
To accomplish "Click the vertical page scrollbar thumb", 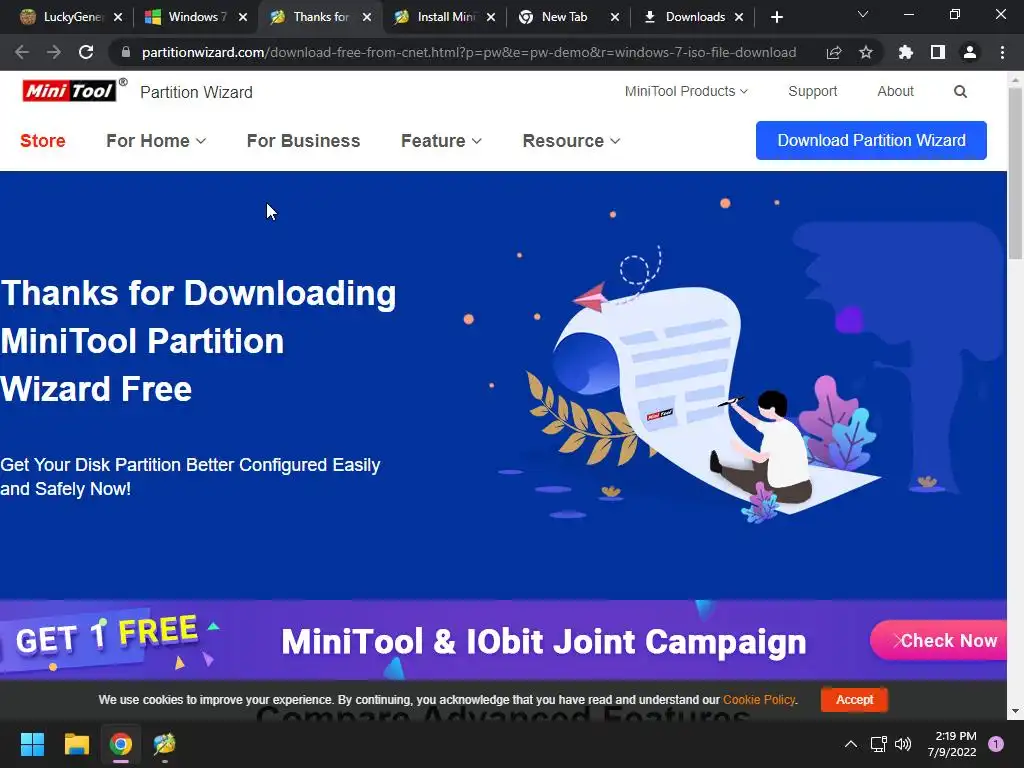I will tap(1015, 173).
